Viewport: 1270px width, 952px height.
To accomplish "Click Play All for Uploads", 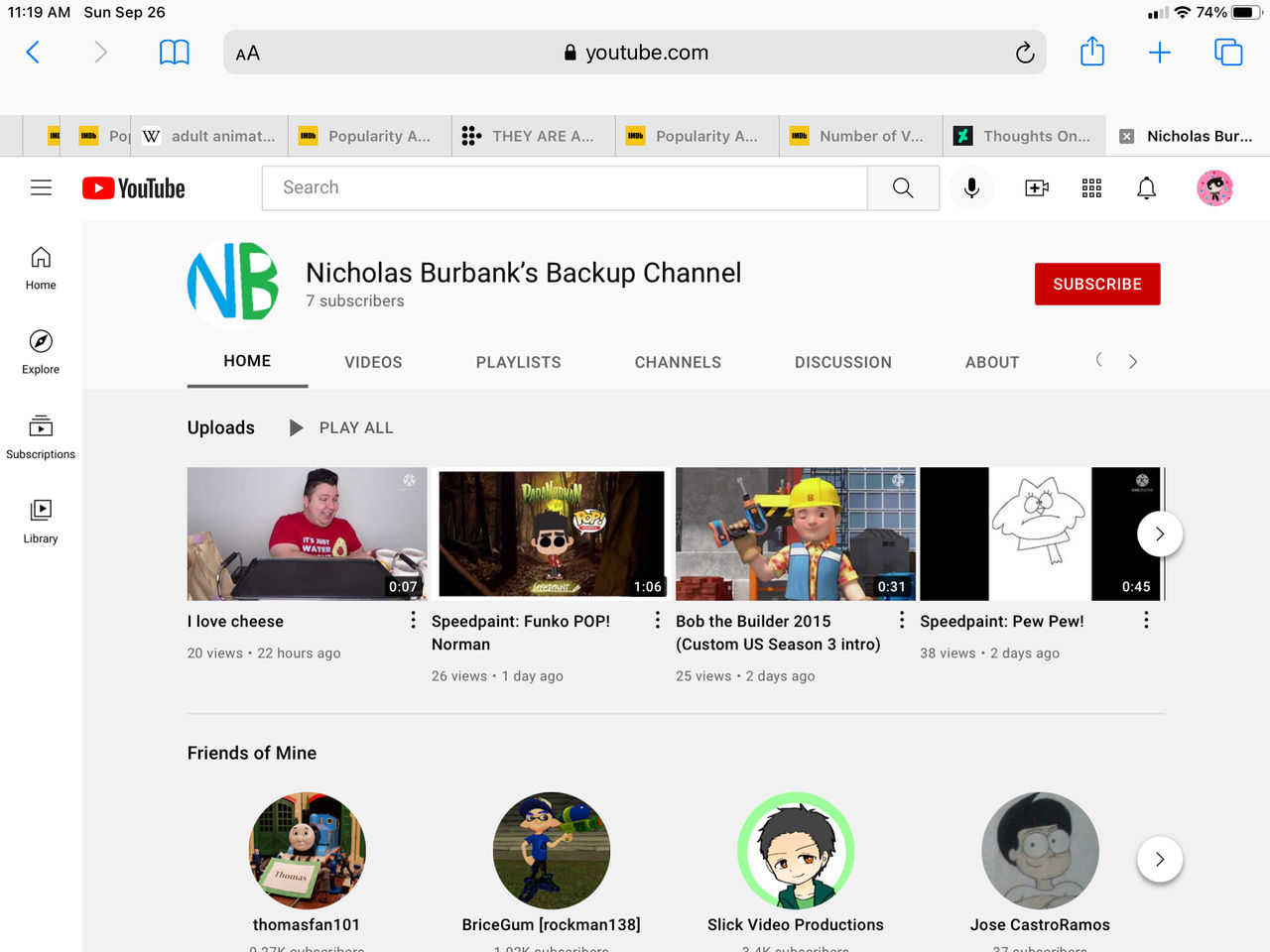I will pyautogui.click(x=342, y=427).
